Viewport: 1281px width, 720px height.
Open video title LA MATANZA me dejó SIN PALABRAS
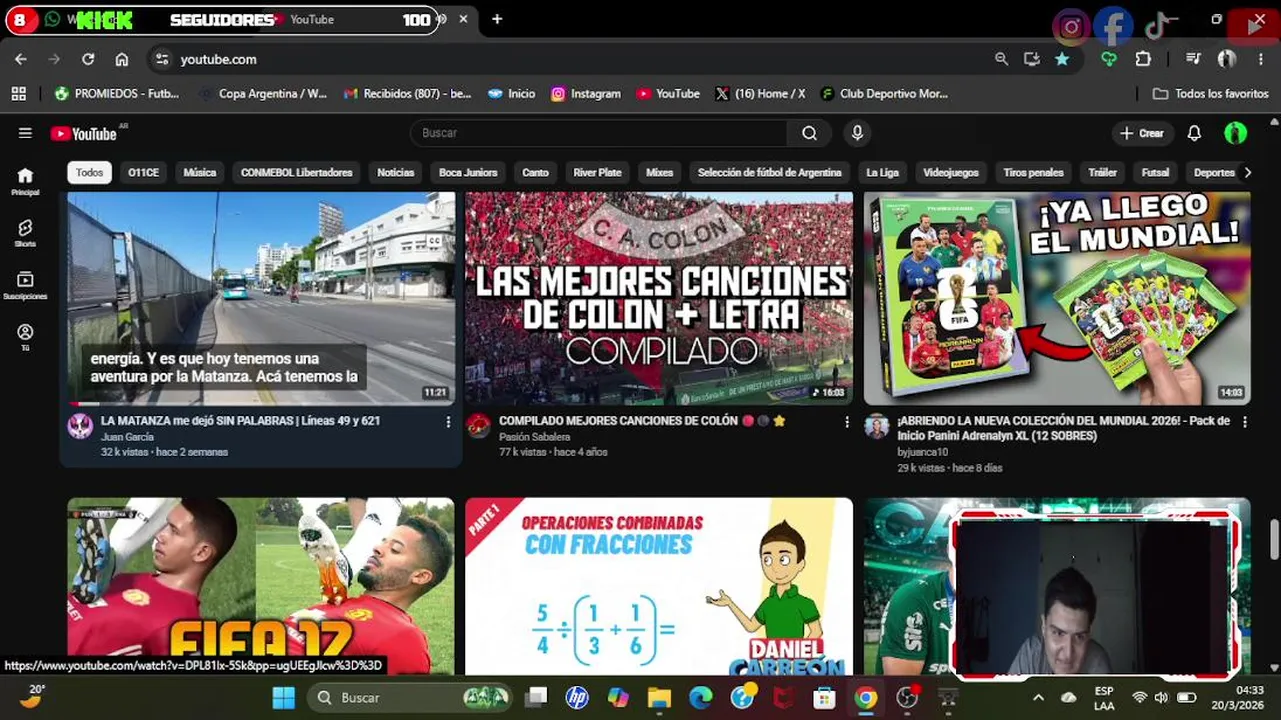click(x=240, y=421)
